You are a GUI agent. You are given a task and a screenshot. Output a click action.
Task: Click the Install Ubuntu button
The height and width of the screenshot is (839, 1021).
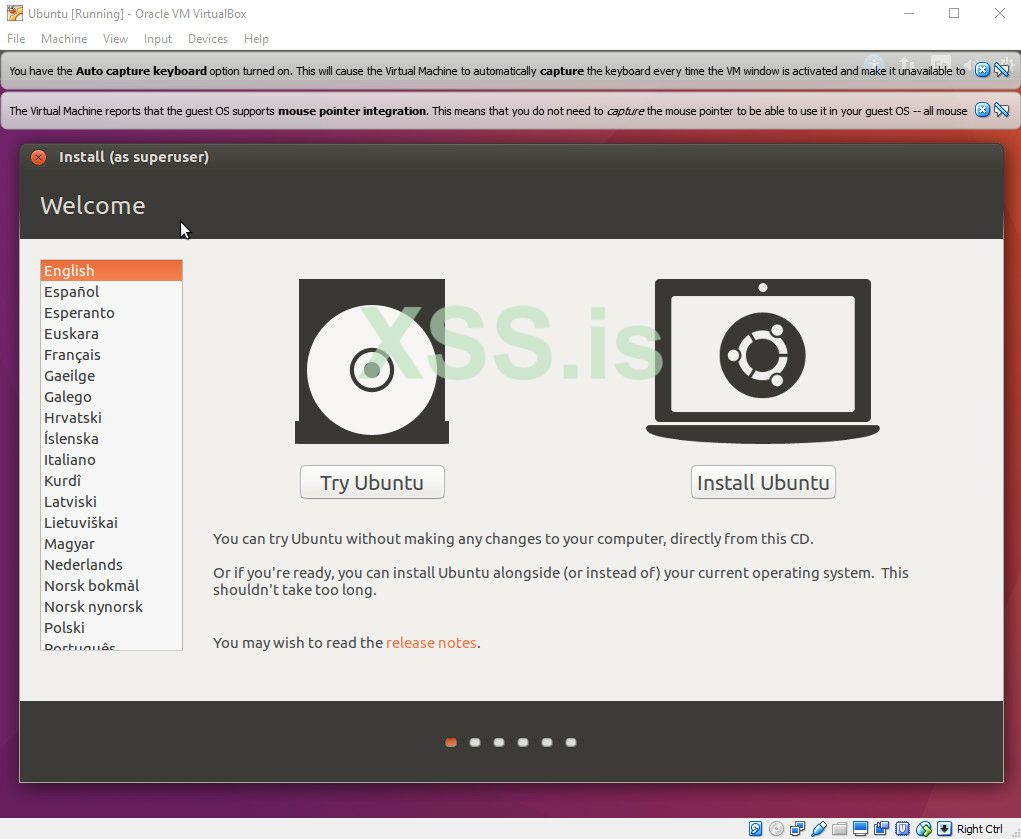(x=763, y=482)
